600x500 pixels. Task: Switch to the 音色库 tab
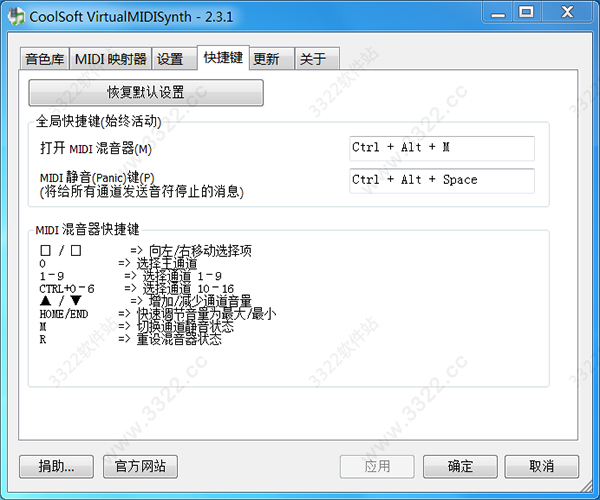pos(44,59)
